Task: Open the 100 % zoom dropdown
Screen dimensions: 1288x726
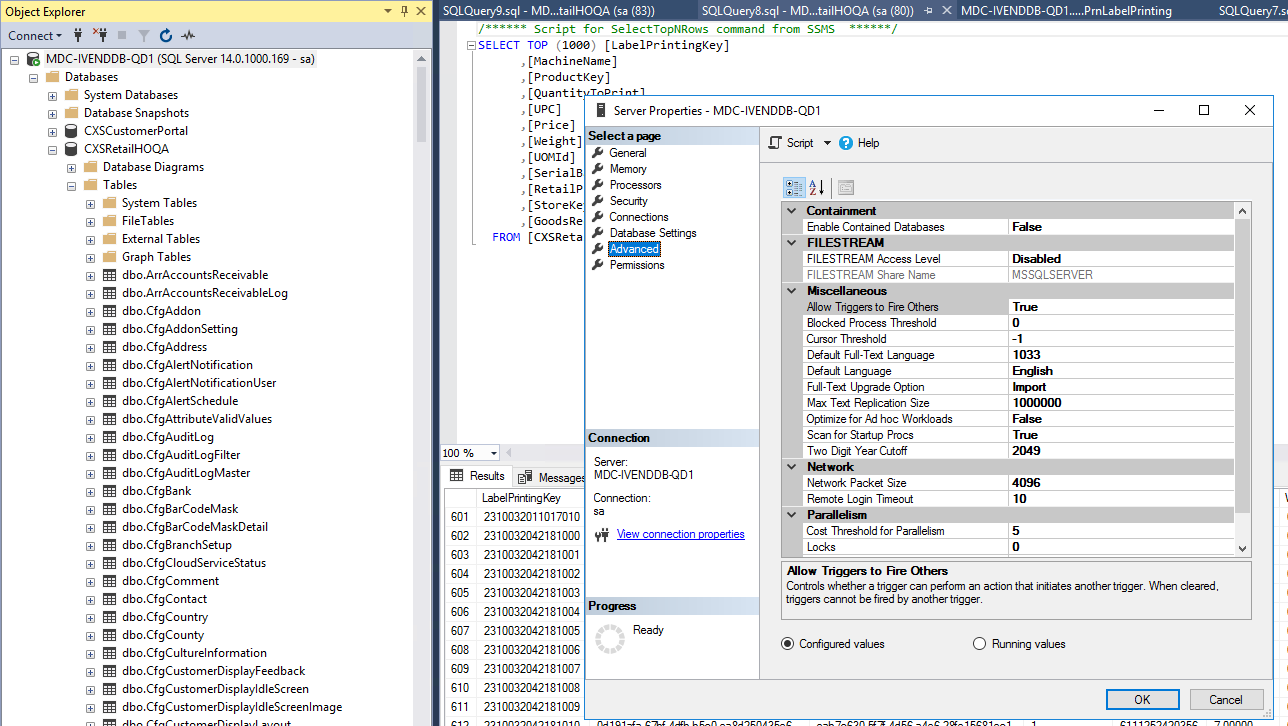Action: [492, 453]
